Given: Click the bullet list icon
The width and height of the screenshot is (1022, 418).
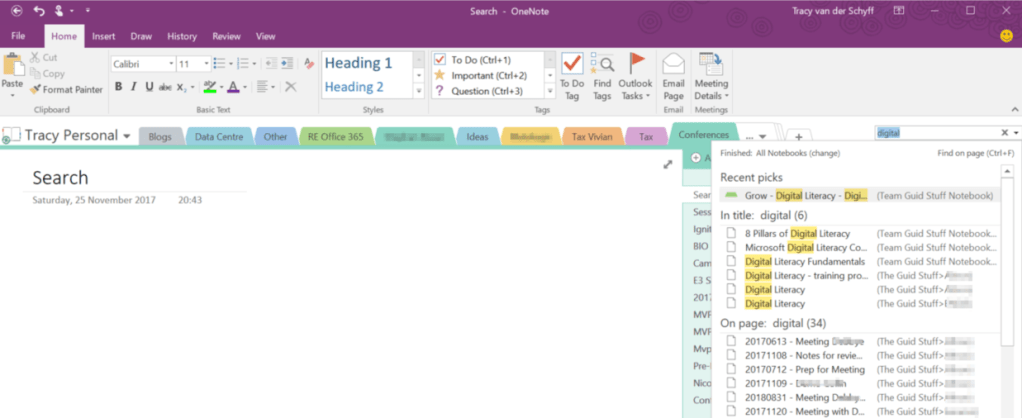Looking at the screenshot, I should pyautogui.click(x=219, y=63).
